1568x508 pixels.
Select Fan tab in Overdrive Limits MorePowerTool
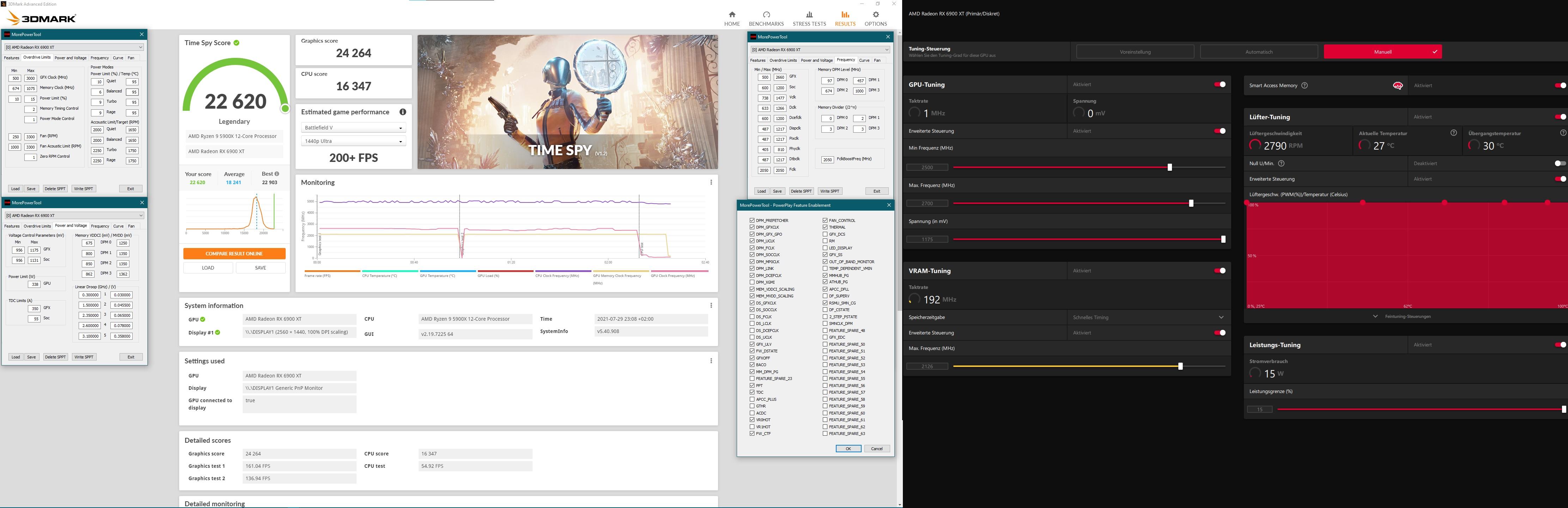point(131,58)
